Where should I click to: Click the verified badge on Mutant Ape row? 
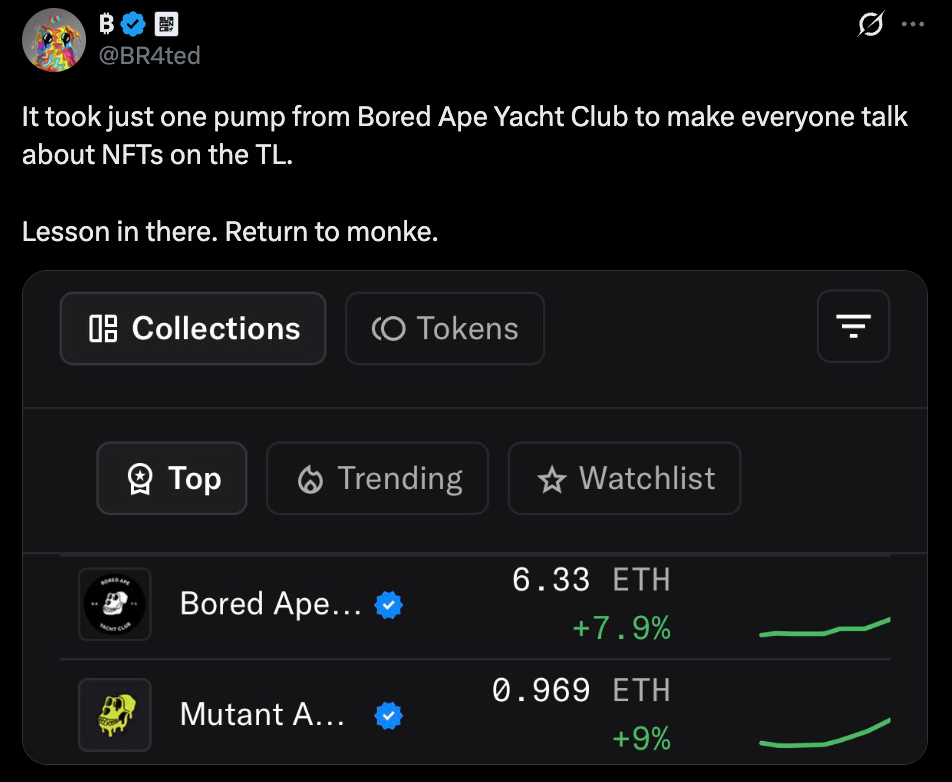click(389, 715)
